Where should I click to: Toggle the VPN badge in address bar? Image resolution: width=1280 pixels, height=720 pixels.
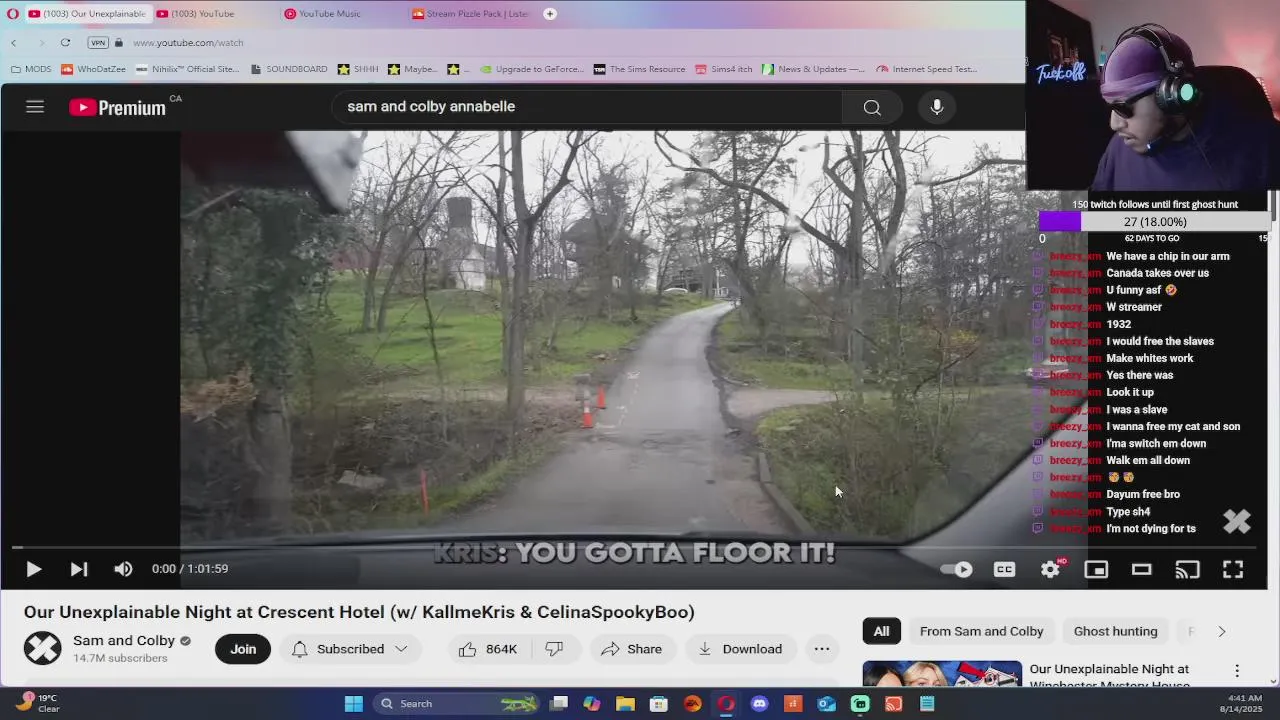pos(98,43)
